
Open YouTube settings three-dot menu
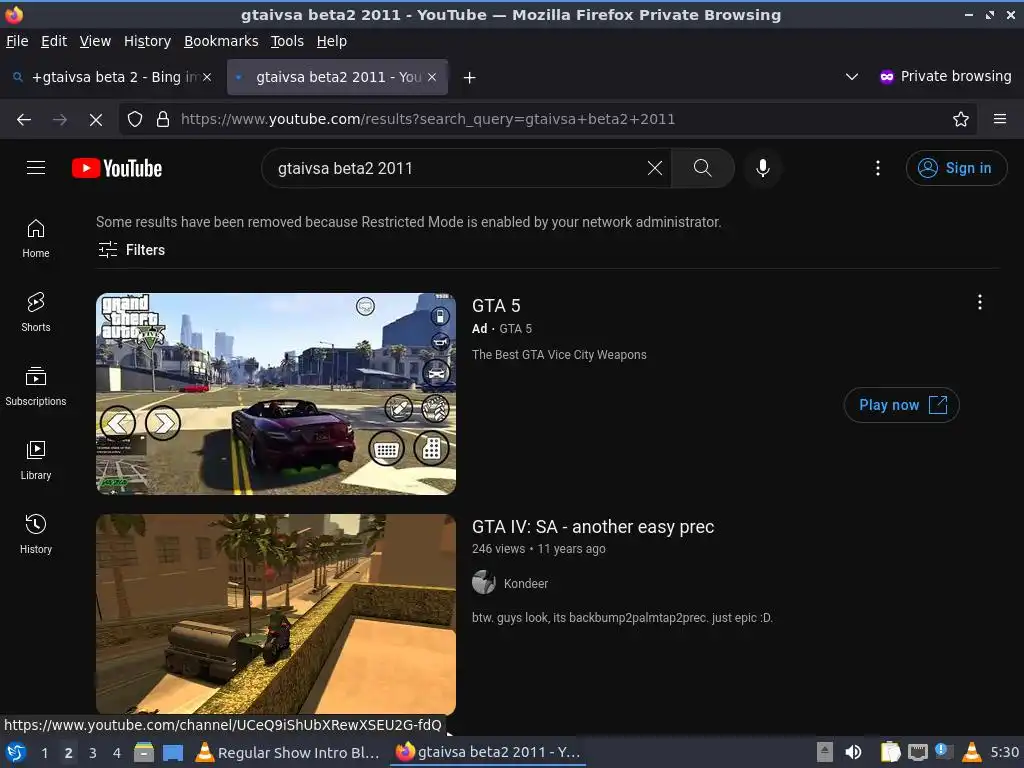coord(878,168)
